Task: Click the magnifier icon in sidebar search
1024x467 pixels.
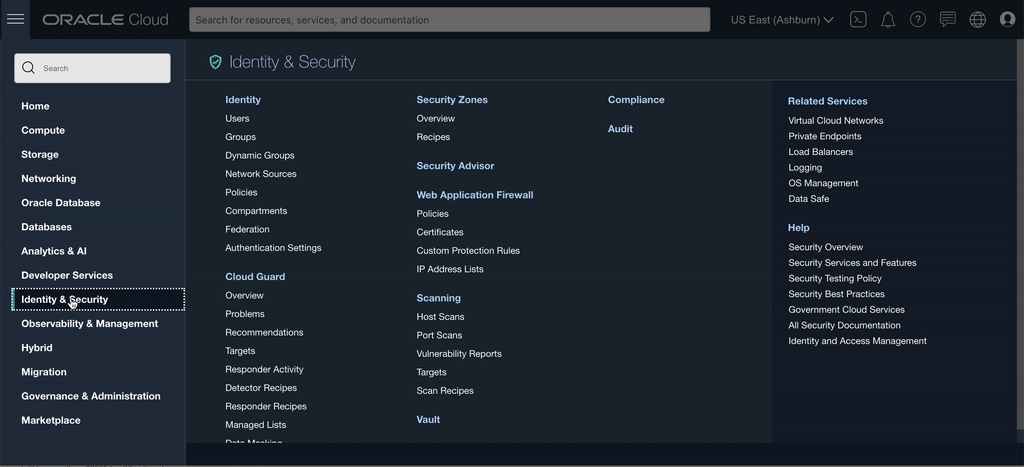Action: pos(28,68)
